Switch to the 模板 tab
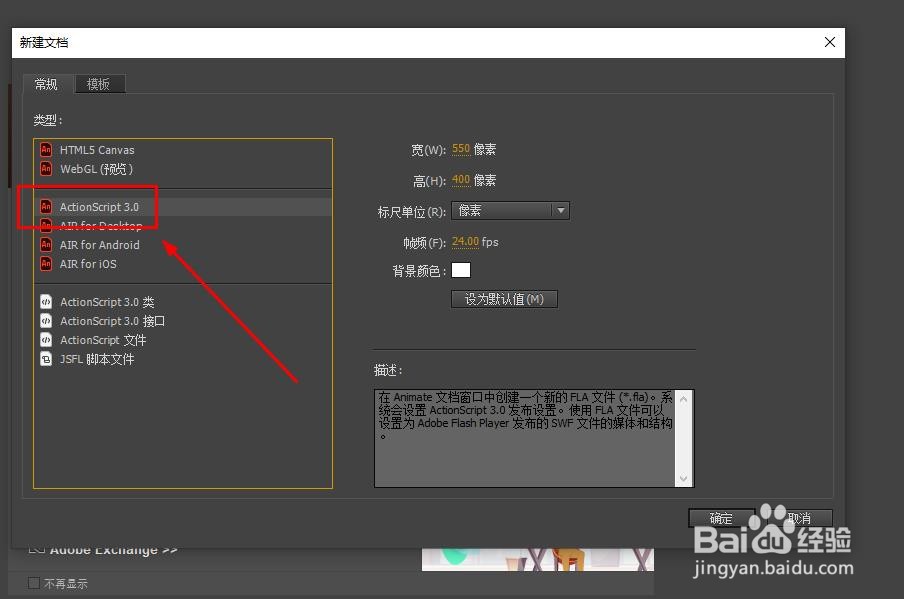 point(99,84)
